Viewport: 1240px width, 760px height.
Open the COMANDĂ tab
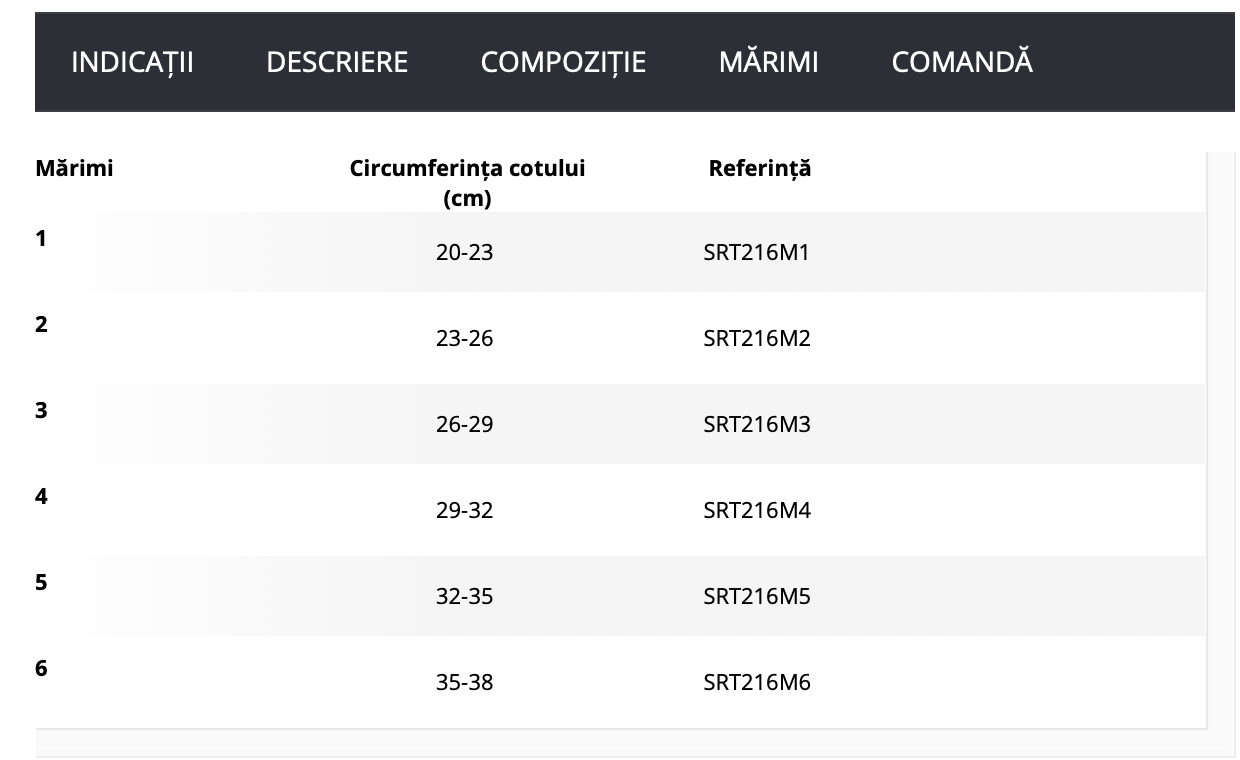(961, 62)
